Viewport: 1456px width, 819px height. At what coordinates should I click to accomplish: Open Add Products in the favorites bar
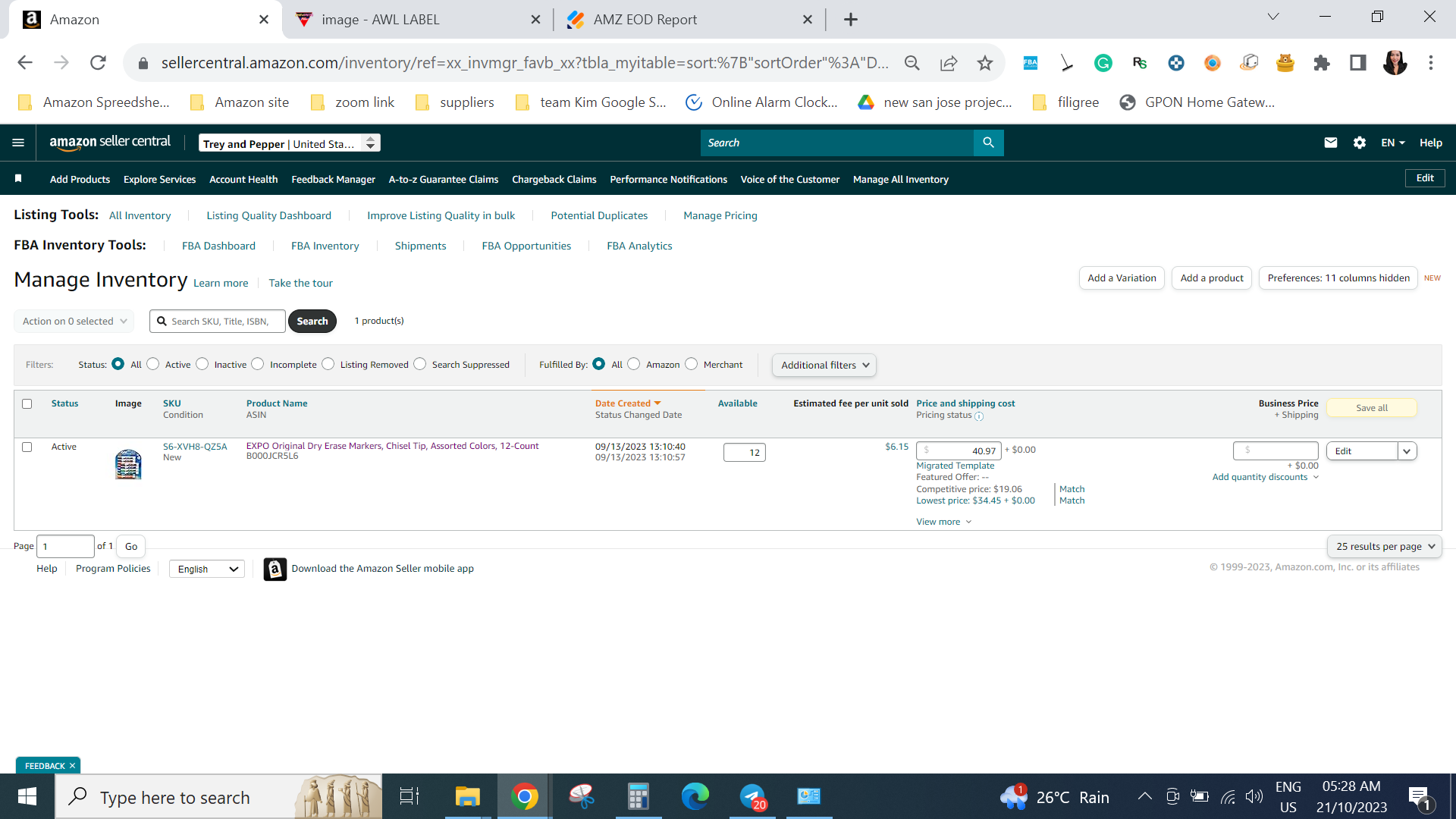(x=80, y=180)
